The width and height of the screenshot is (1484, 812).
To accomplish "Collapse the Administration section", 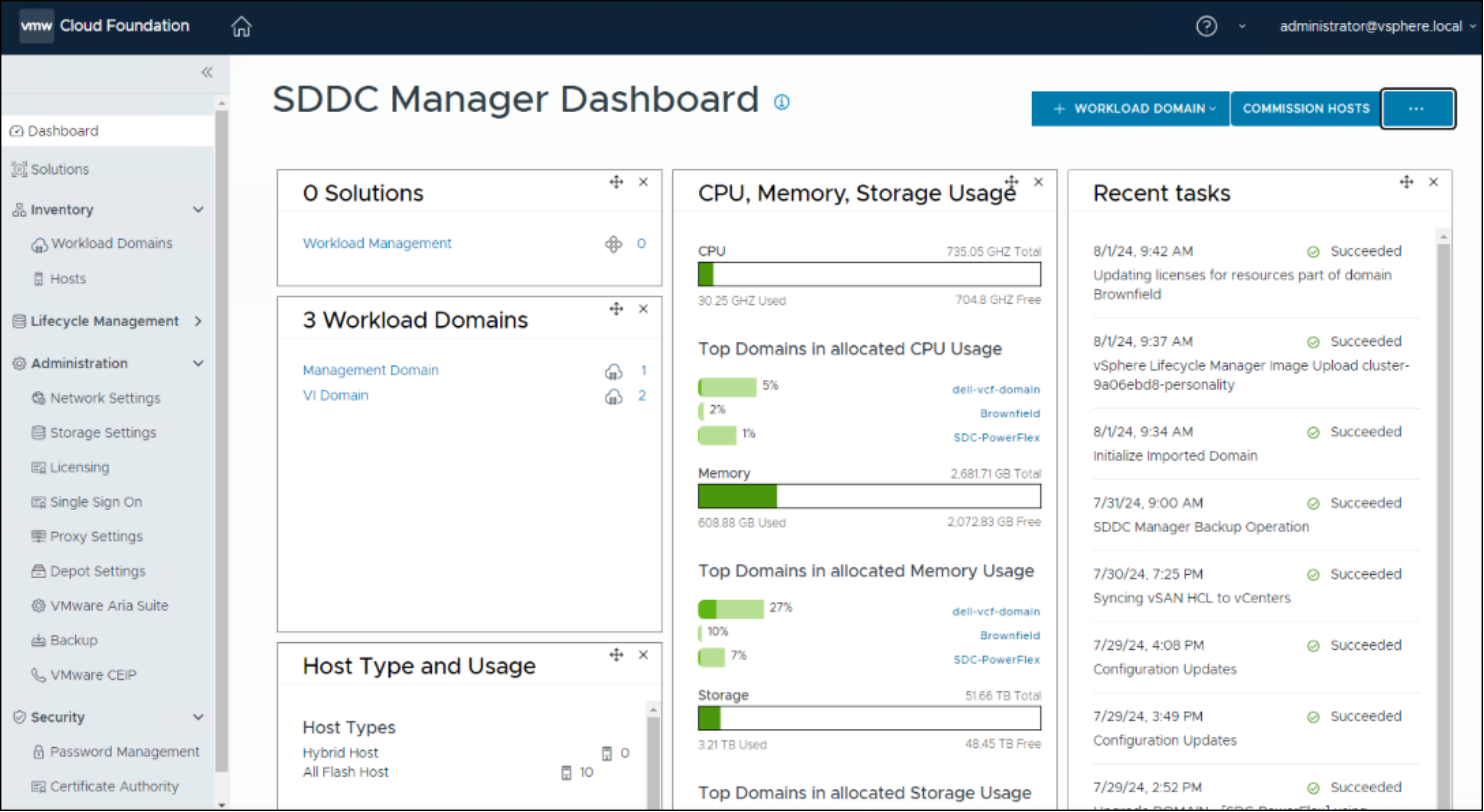I will (x=198, y=364).
